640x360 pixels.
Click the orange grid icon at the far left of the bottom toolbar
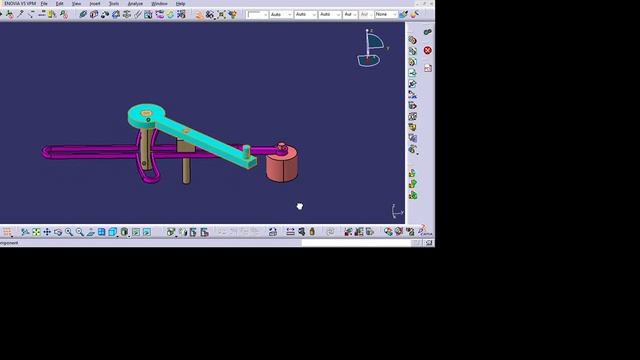tap(7, 232)
